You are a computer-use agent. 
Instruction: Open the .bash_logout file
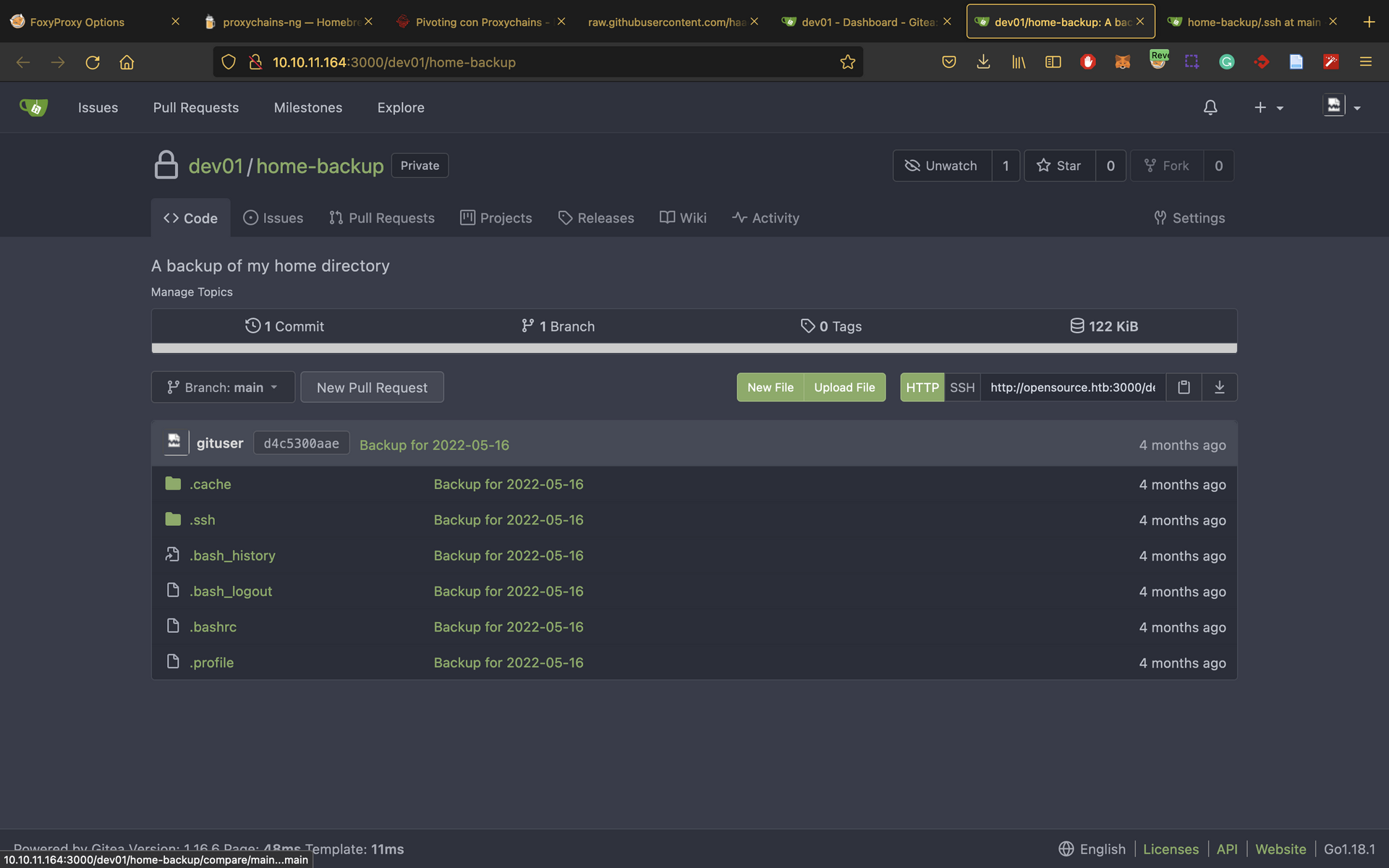pyautogui.click(x=231, y=591)
